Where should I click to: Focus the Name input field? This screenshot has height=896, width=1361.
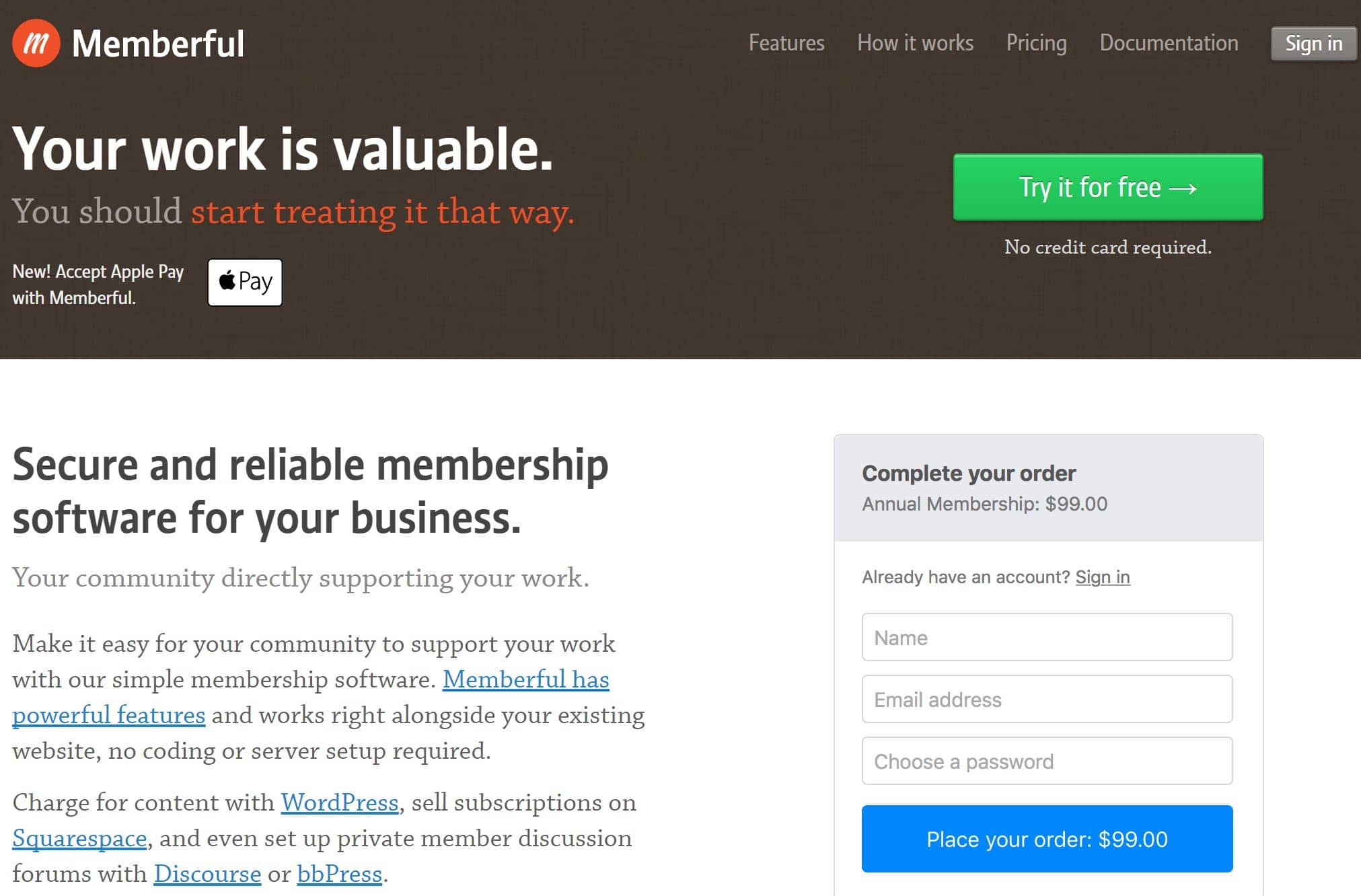1047,637
